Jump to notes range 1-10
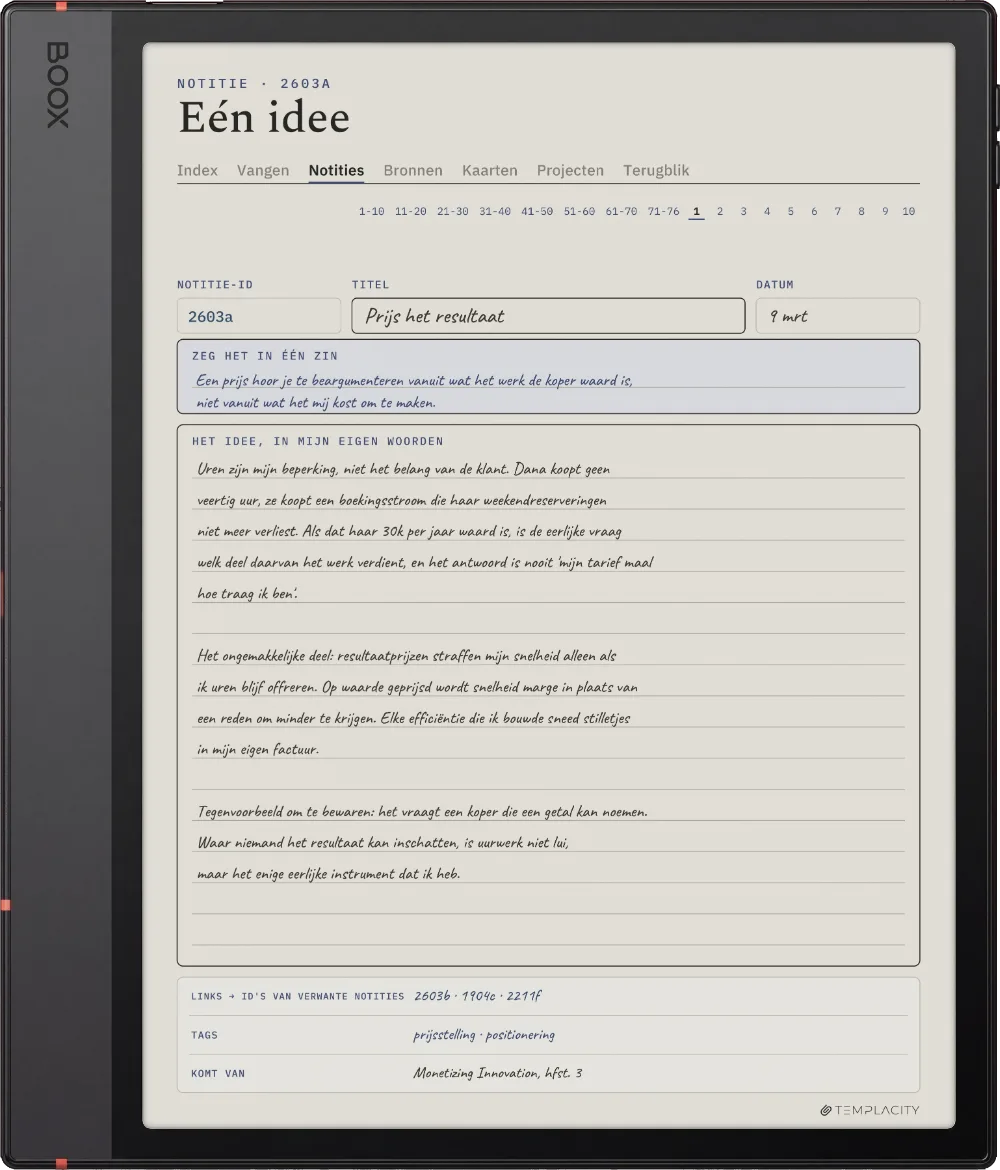The image size is (1000, 1170). tap(372, 211)
